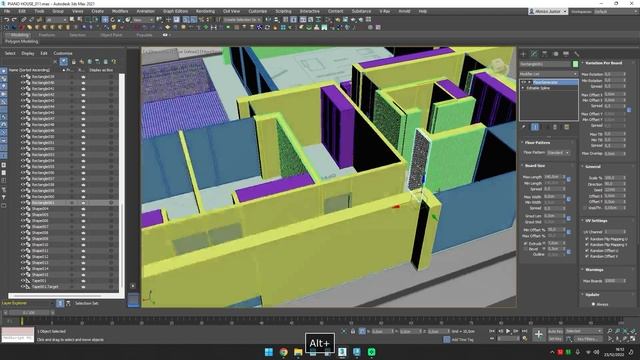
Task: Click scene explorer filter icon highlighted blue
Action: click(x=64, y=62)
